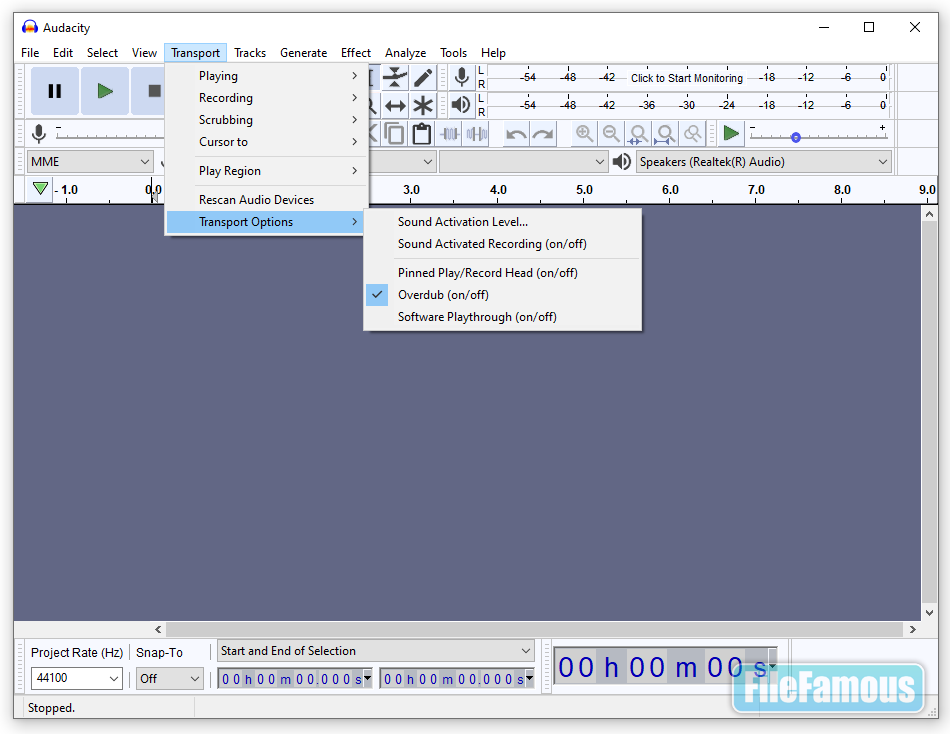Click Rescan Audio Devices
950x734 pixels.
(267, 199)
